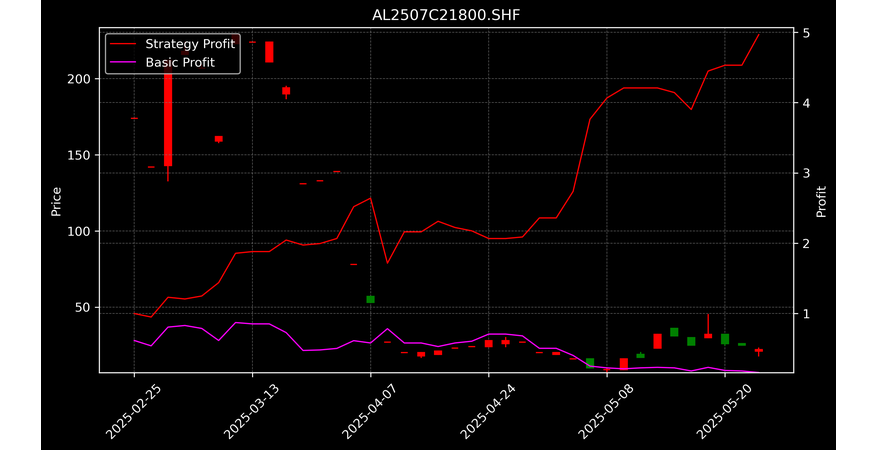
Task: Select the Basic Profit legend entry
Action: click(162, 62)
